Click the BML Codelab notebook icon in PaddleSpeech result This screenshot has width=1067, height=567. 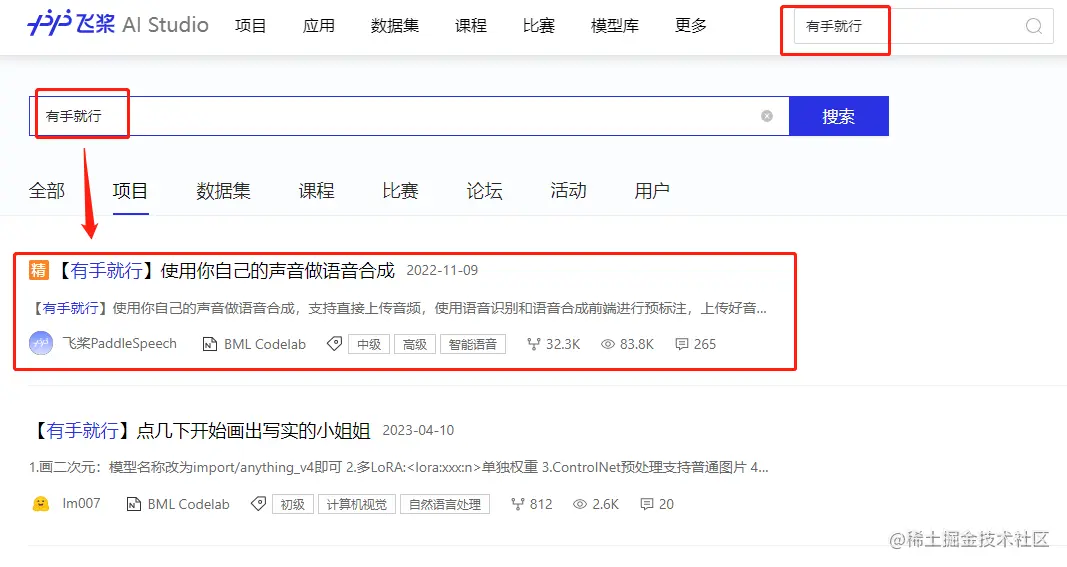coord(210,344)
